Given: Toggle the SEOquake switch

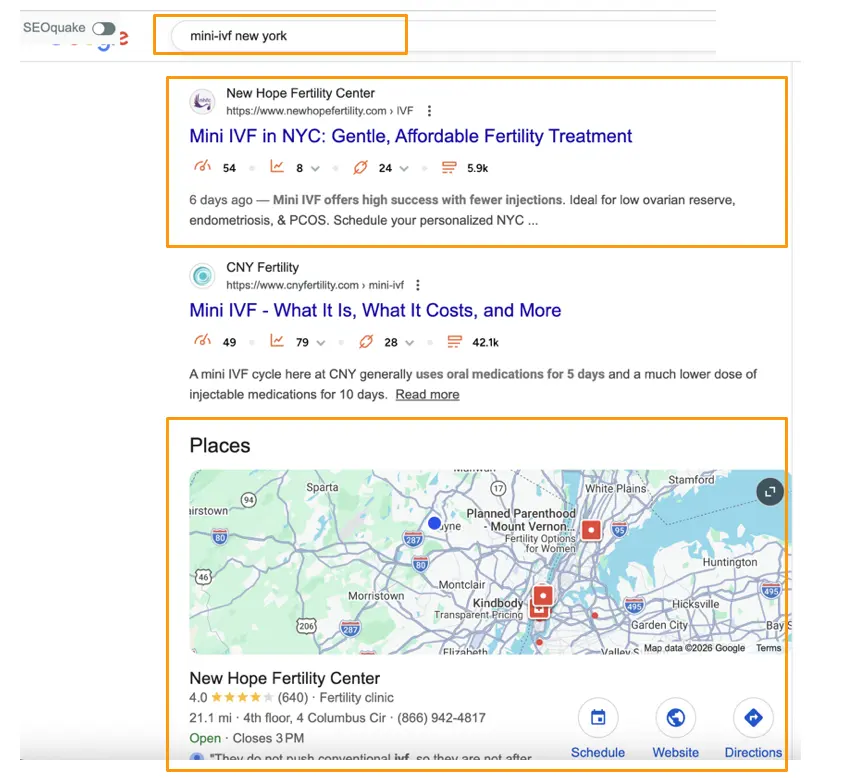Looking at the screenshot, I should [x=104, y=29].
